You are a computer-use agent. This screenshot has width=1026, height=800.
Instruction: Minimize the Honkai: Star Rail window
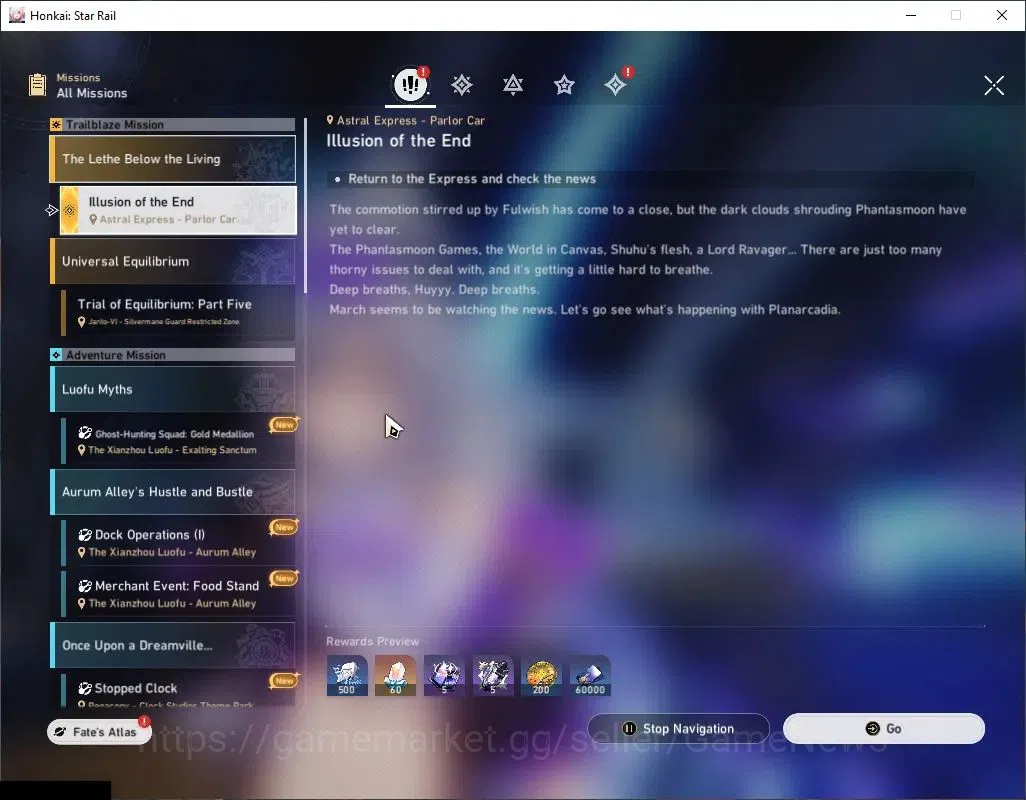(x=911, y=15)
